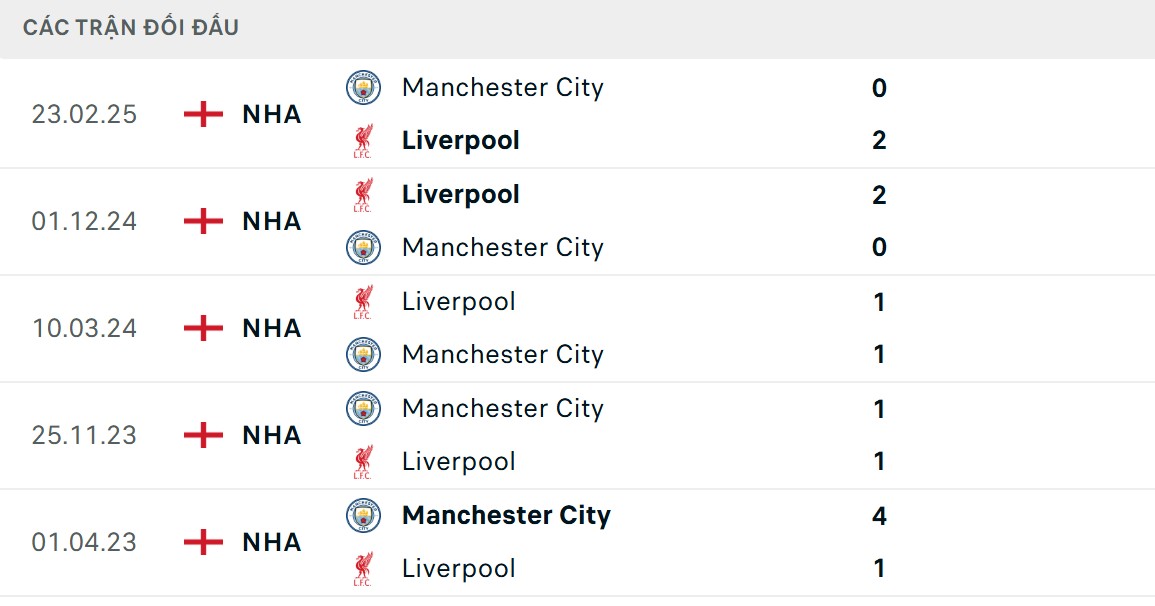The height and width of the screenshot is (606, 1155).
Task: Select the Manchester City badge in the 25.11.23 row
Action: [362, 408]
